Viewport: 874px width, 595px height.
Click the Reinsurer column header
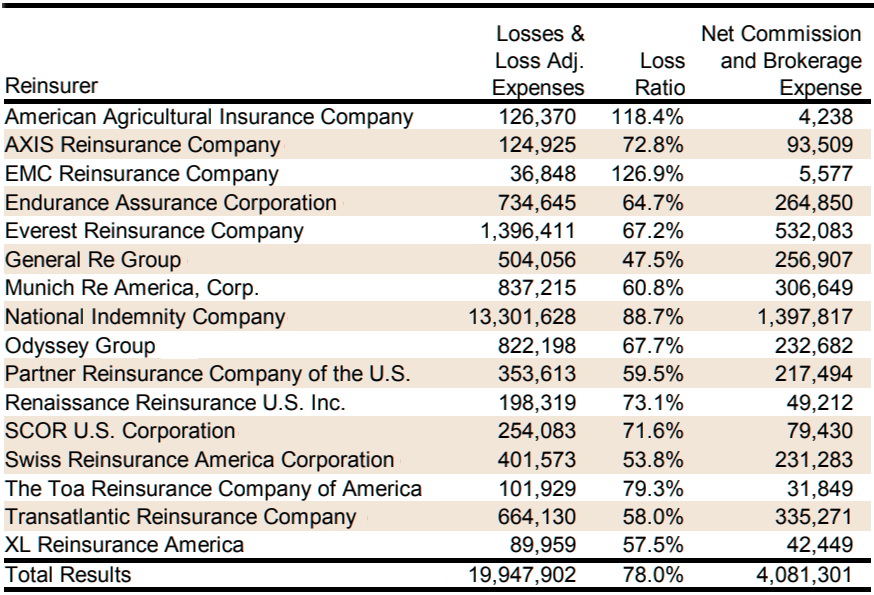tap(51, 86)
